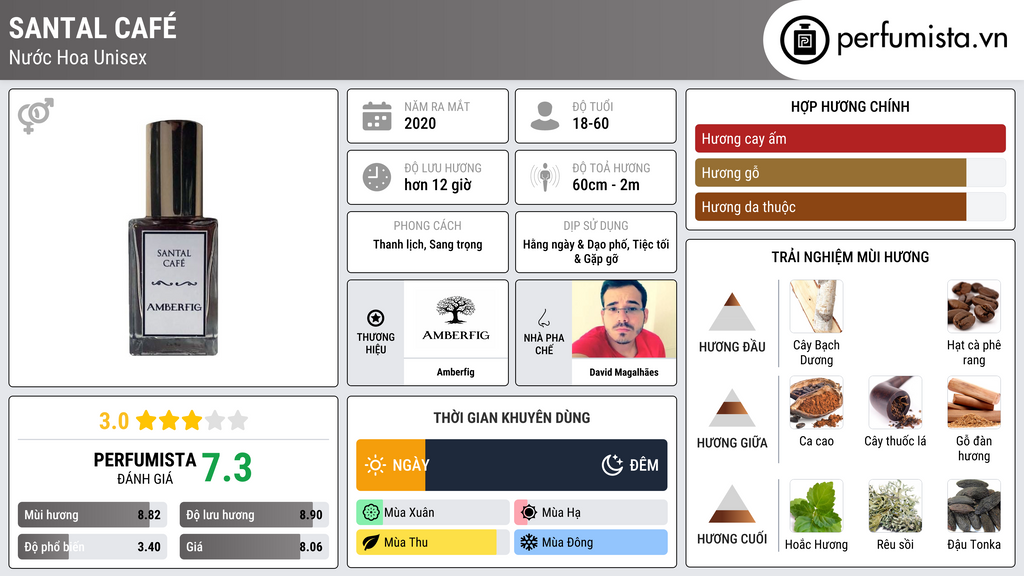Click the 60cm - 2m projection value
The height and width of the screenshot is (576, 1024).
[x=606, y=185]
